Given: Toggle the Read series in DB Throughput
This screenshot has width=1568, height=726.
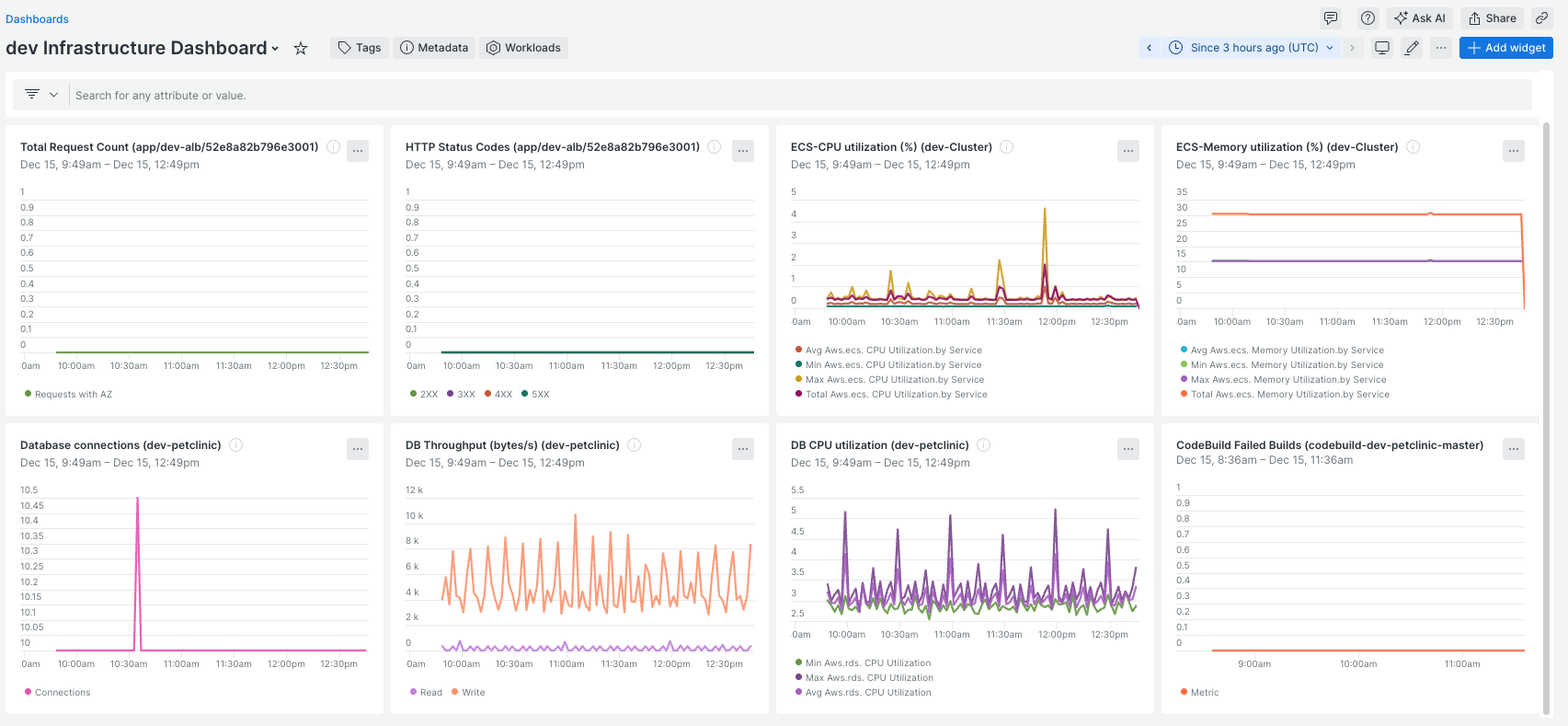Looking at the screenshot, I should tap(430, 692).
